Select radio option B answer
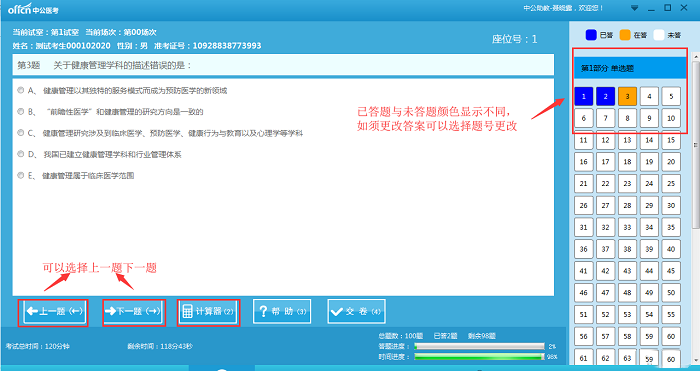Viewport: 700px width, 371px height. [x=21, y=112]
